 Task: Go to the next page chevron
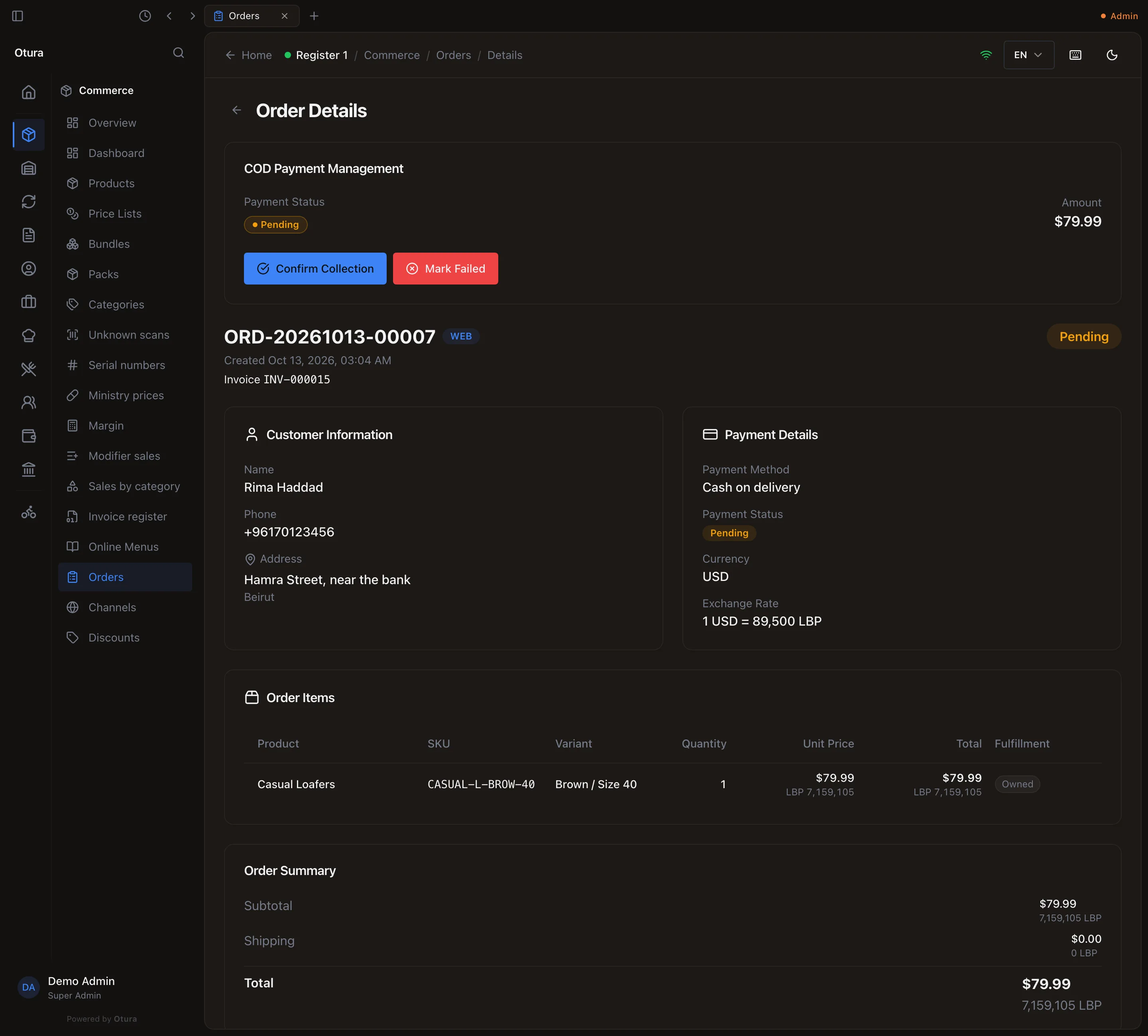pos(193,16)
